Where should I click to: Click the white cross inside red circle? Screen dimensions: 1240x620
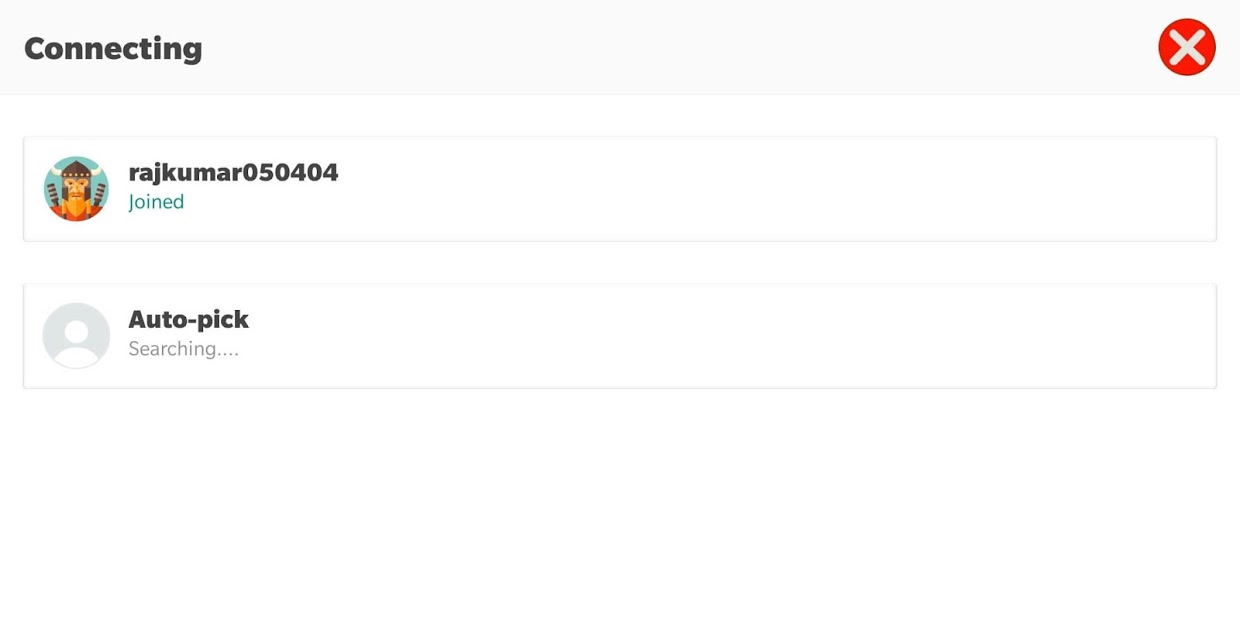click(1186, 47)
